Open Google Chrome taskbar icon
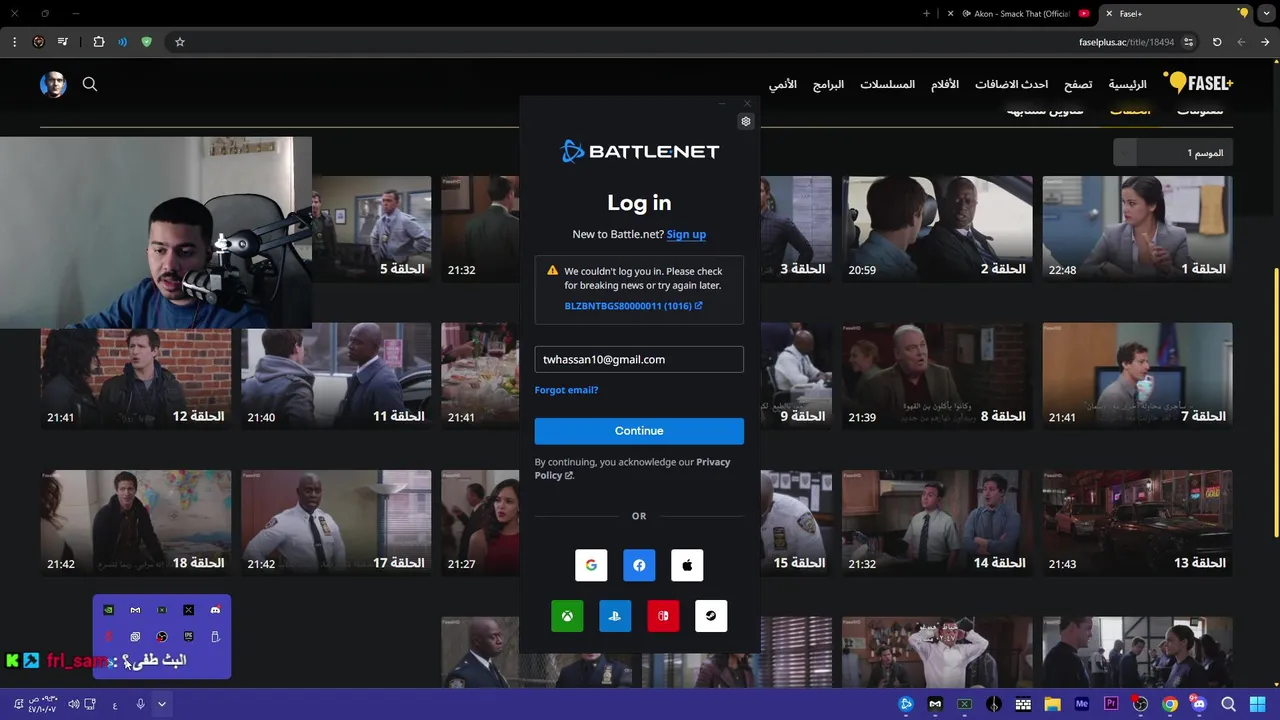This screenshot has width=1280, height=720. coord(1170,704)
